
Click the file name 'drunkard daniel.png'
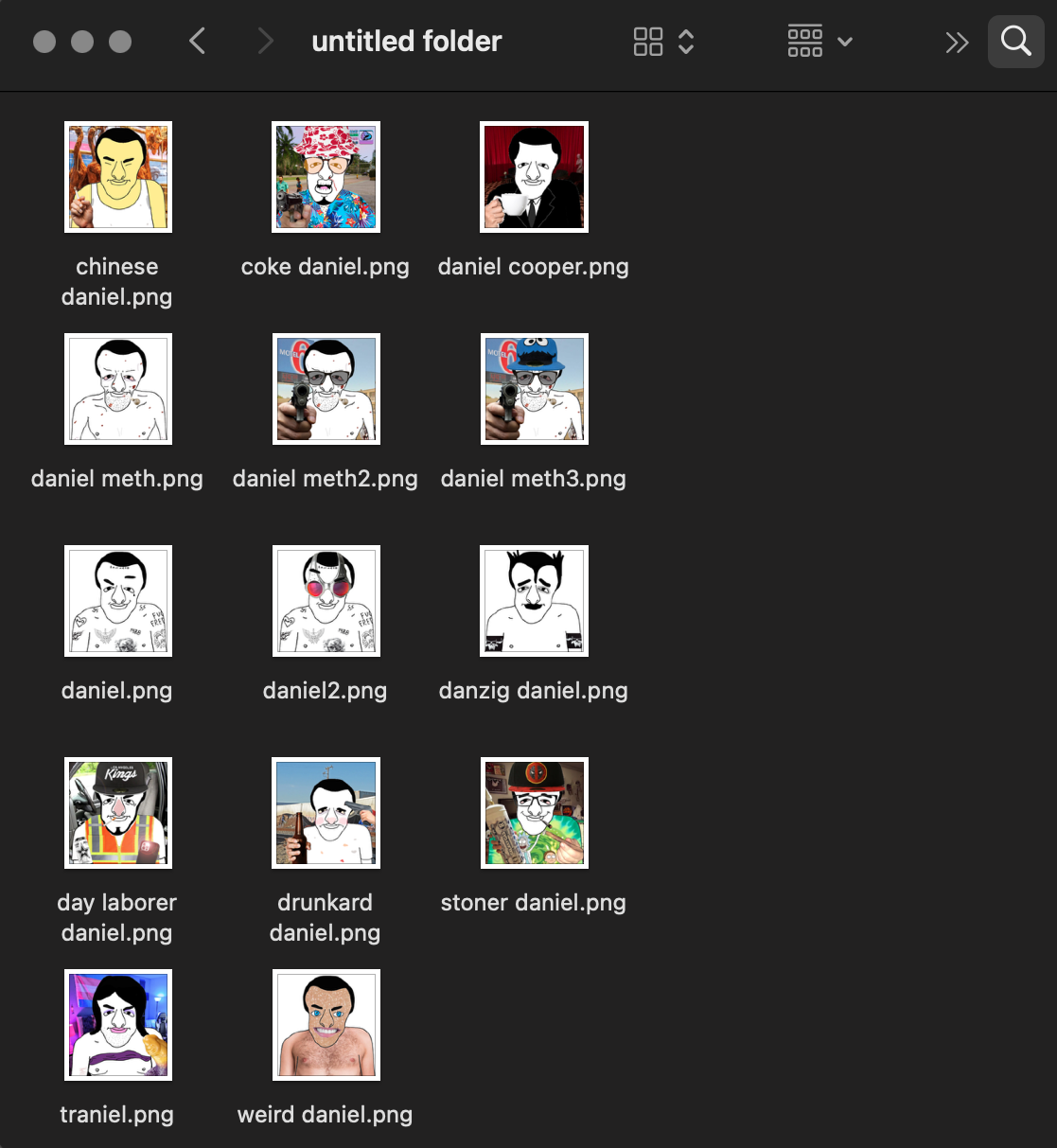pos(326,918)
